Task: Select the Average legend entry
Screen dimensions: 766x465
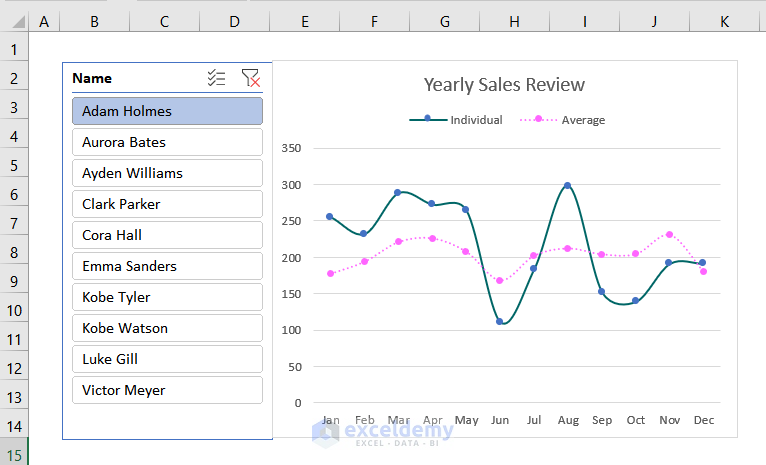Action: 564,120
